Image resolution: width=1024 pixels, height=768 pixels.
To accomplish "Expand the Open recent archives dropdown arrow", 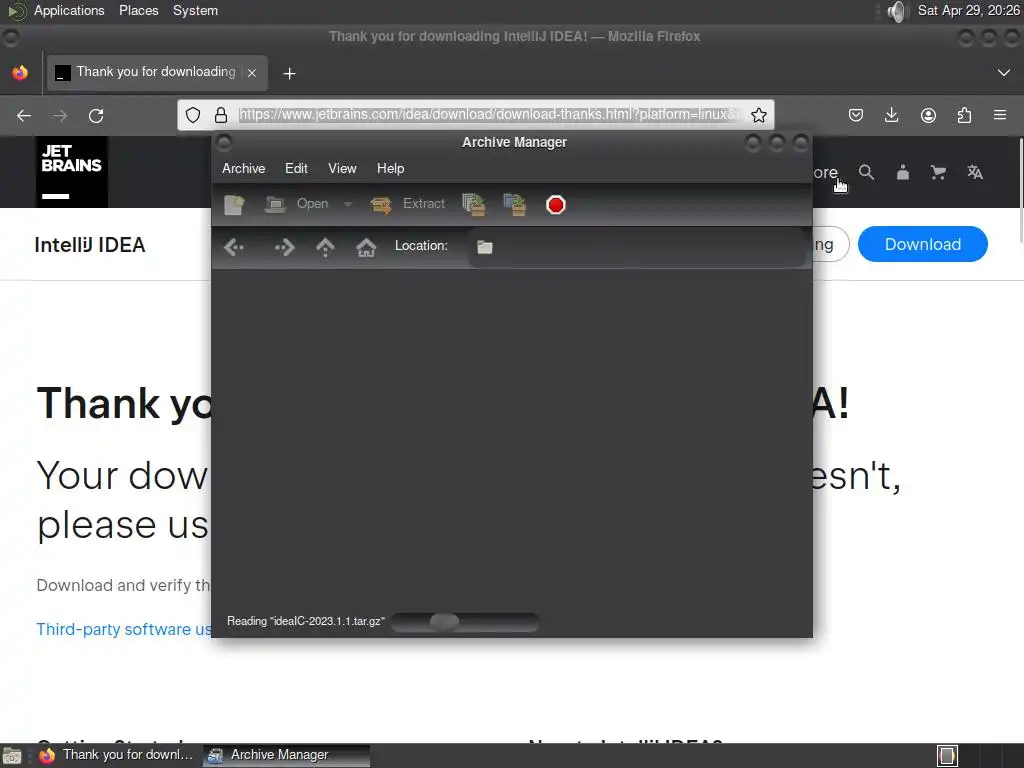I will tap(348, 204).
